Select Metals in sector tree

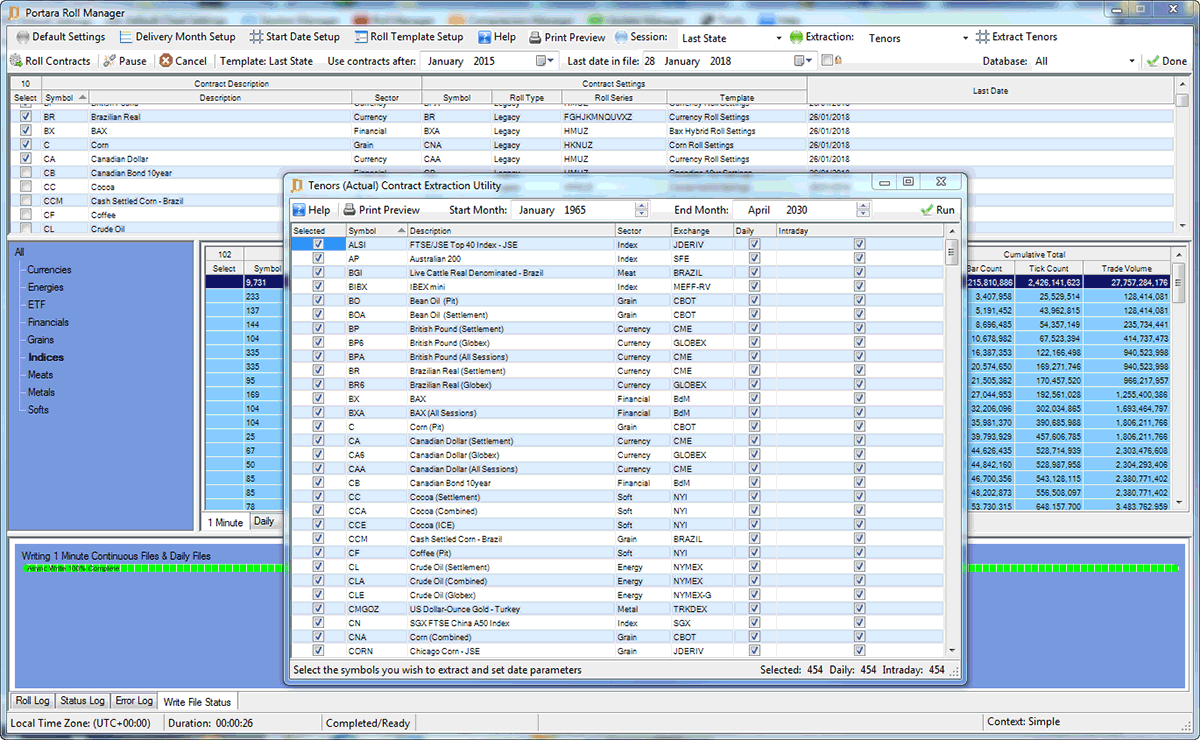click(x=41, y=392)
